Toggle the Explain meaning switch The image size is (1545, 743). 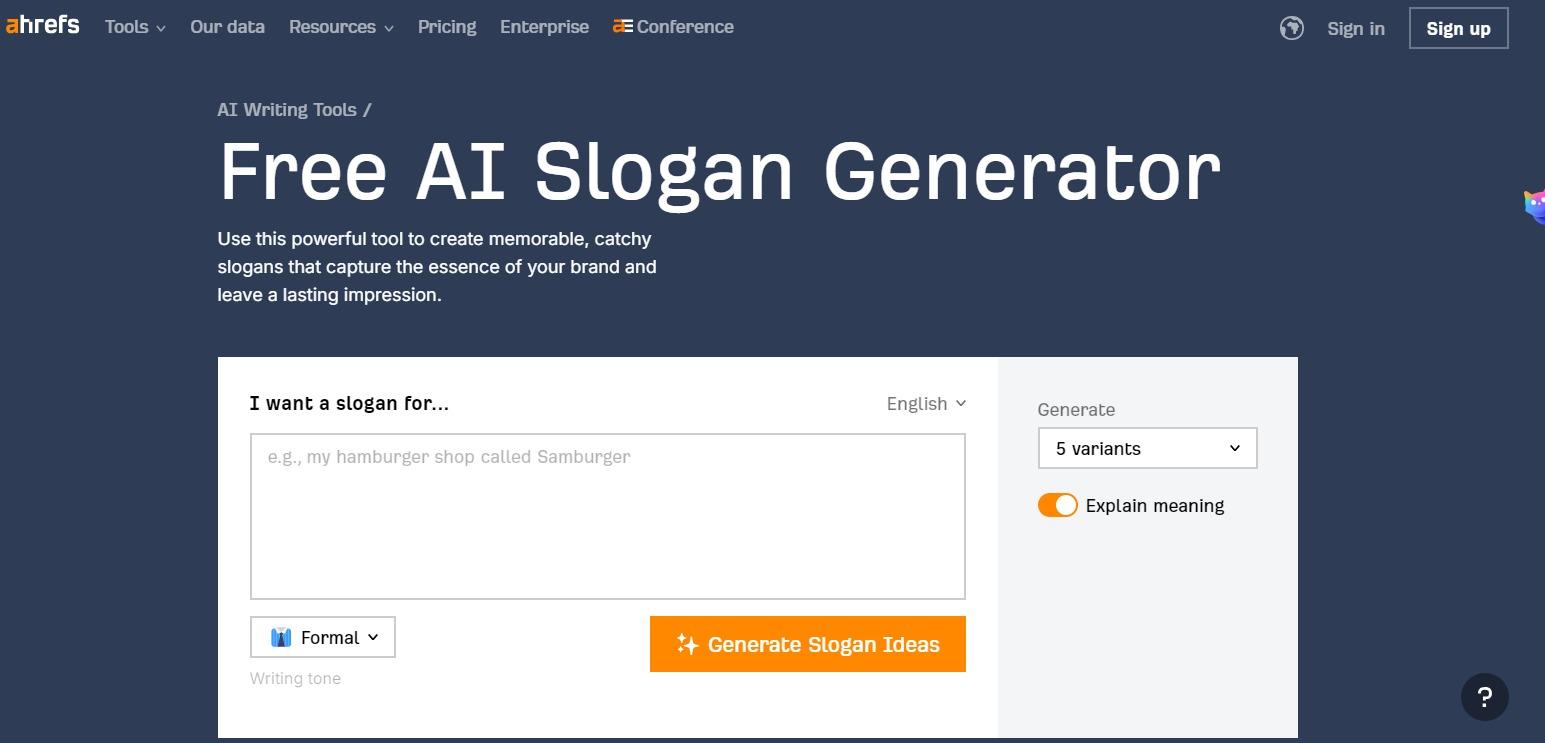click(x=1057, y=505)
